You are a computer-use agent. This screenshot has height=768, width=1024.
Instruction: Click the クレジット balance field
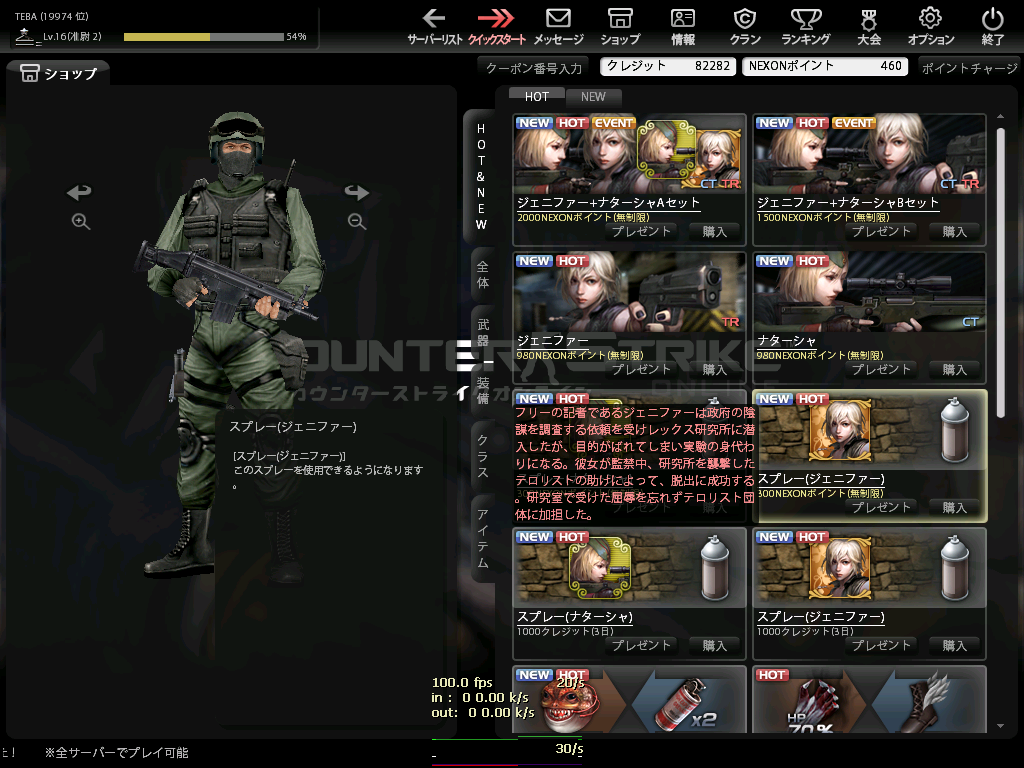pos(668,66)
